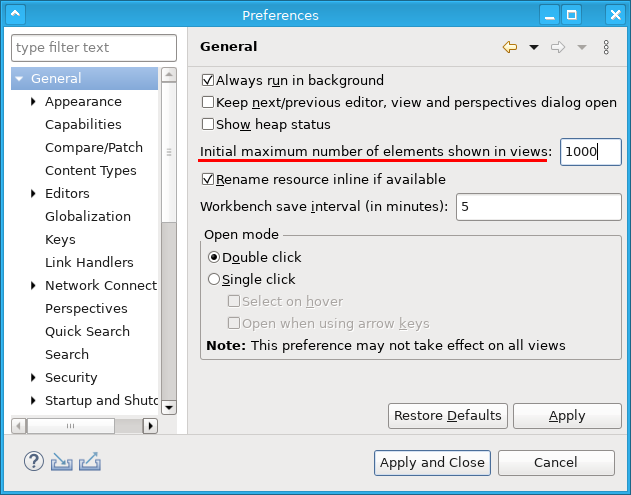
Task: Click the window menu icon in title bar
Action: tap(15, 14)
